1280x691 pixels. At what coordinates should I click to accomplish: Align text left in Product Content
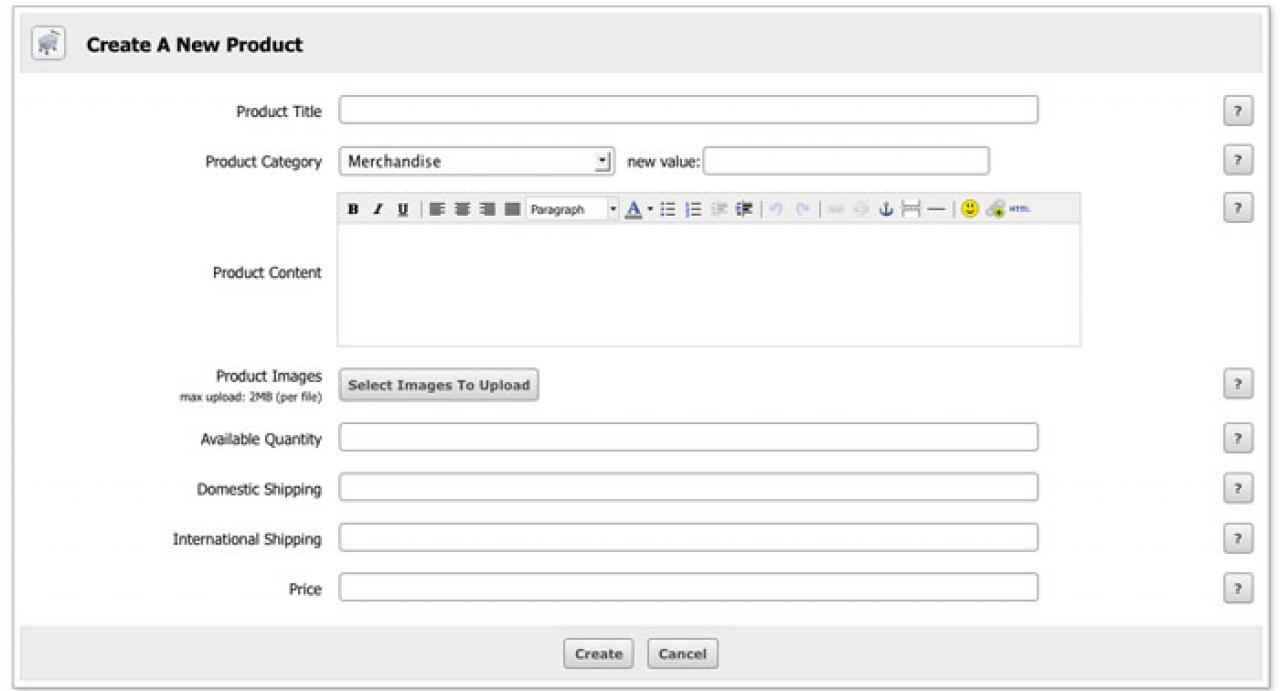coord(437,209)
